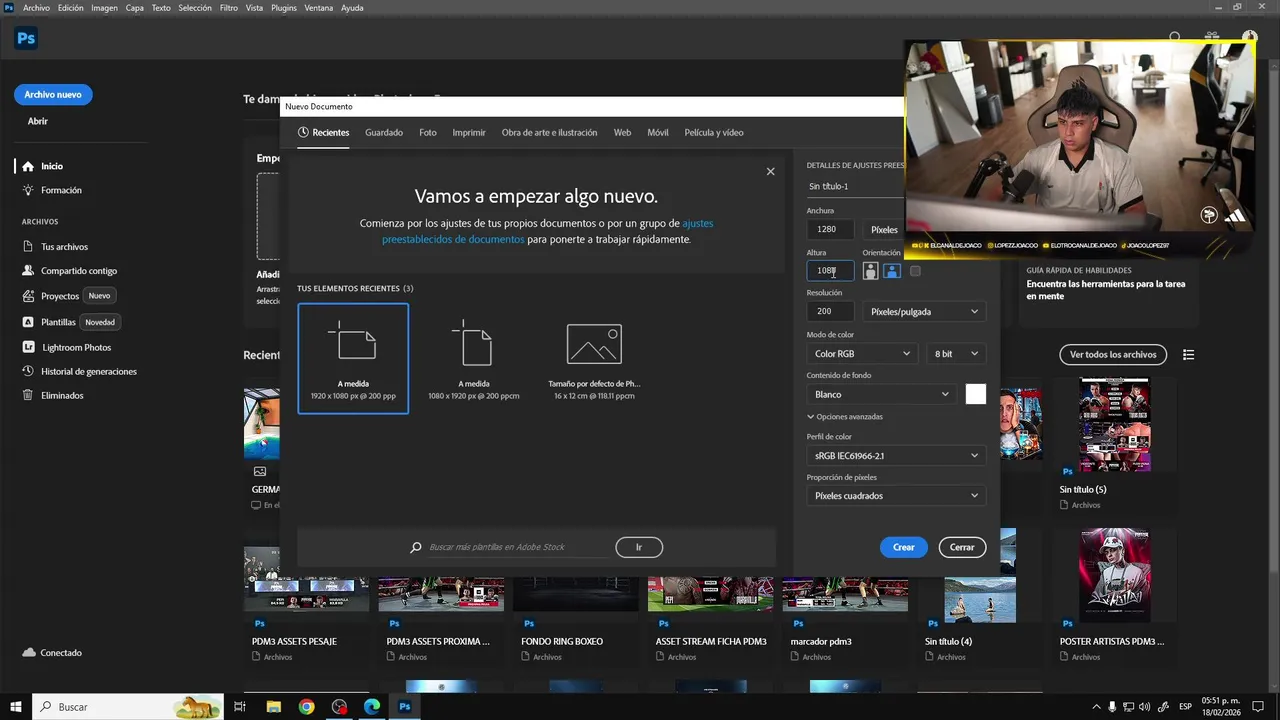Select Tamaño por defecto de Photoshop preset
This screenshot has width=1280, height=720.
click(594, 358)
